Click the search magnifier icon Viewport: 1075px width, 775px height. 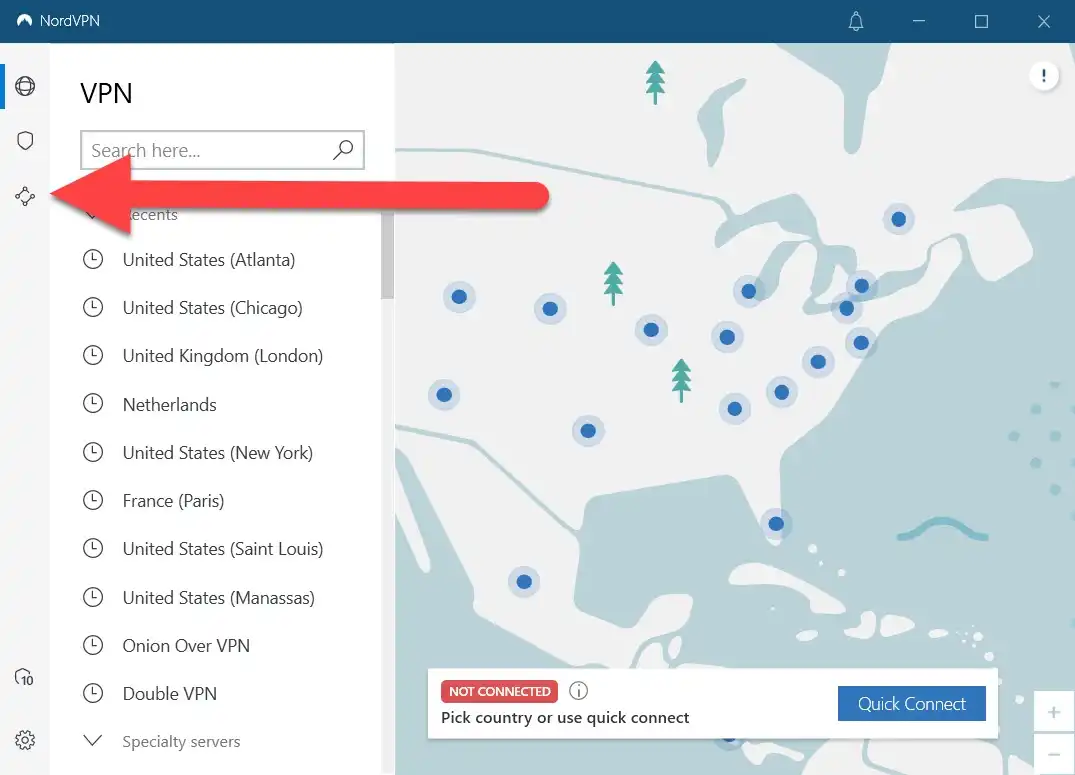pos(343,149)
